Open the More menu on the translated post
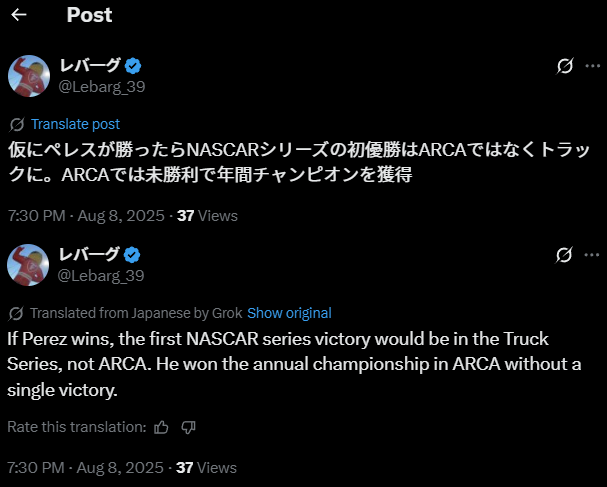 point(592,254)
